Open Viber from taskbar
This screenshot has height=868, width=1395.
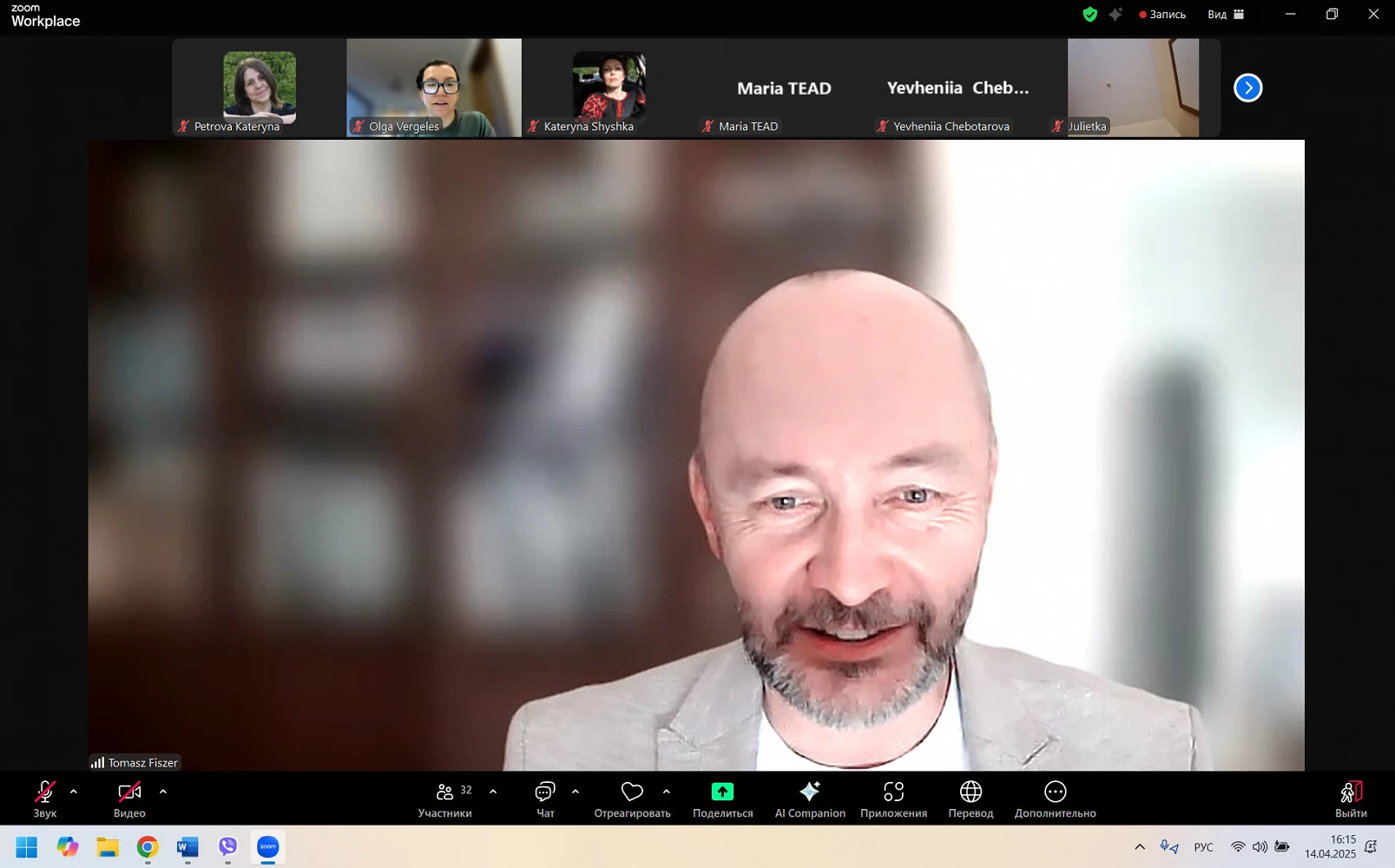227,847
